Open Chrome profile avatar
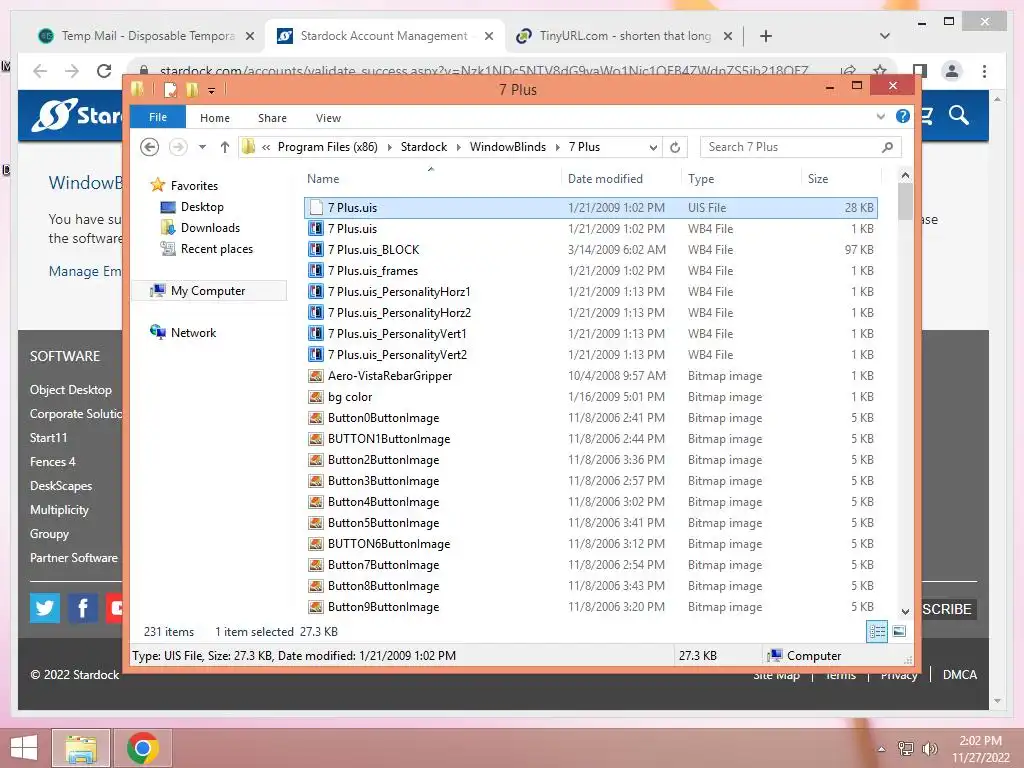 (952, 71)
